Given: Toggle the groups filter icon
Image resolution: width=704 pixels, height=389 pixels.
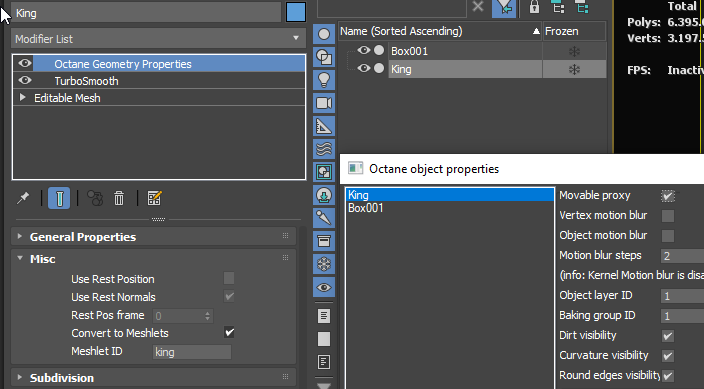Looking at the screenshot, I should coord(324,172).
